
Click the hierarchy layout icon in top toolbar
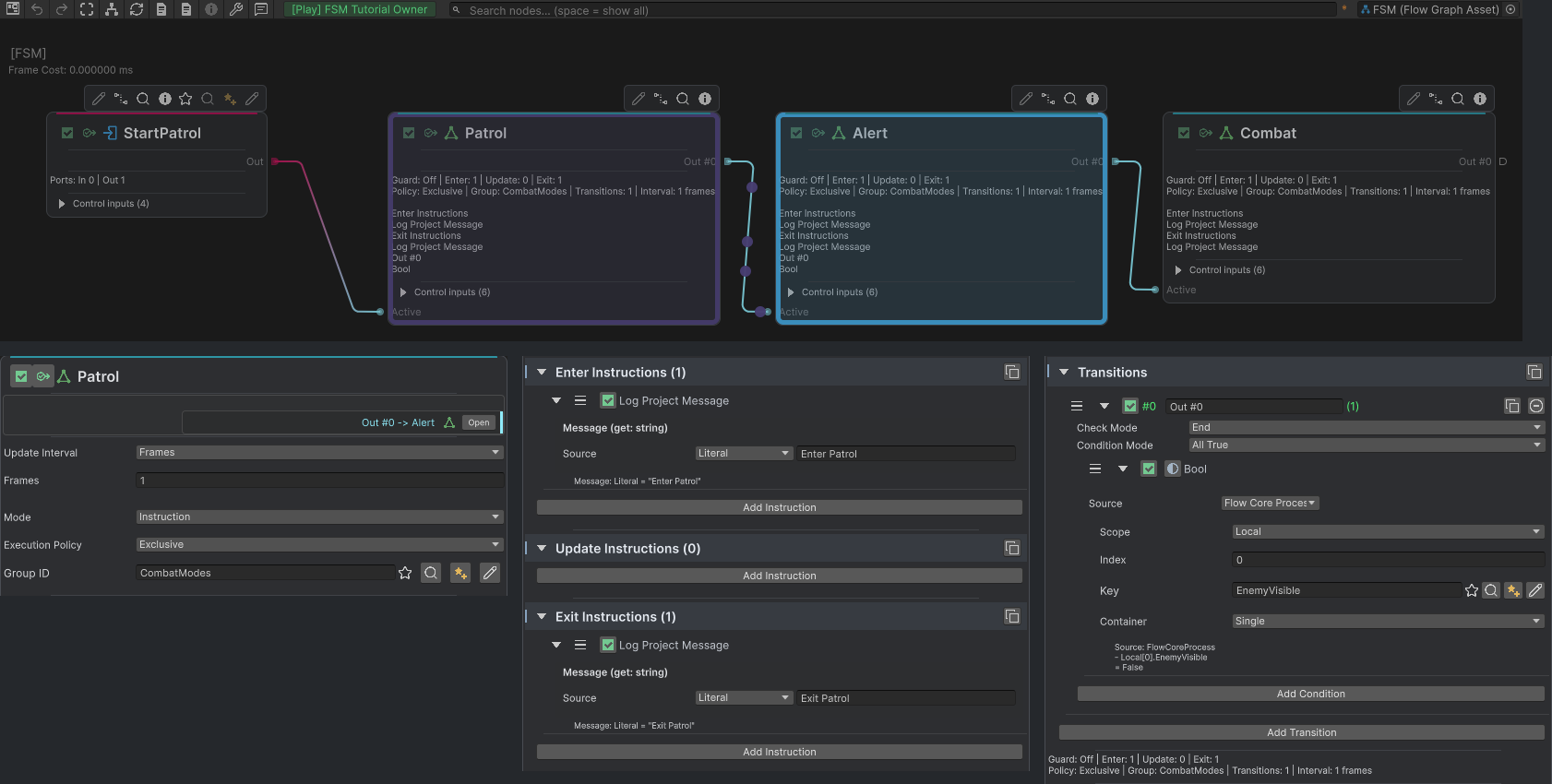pos(112,9)
